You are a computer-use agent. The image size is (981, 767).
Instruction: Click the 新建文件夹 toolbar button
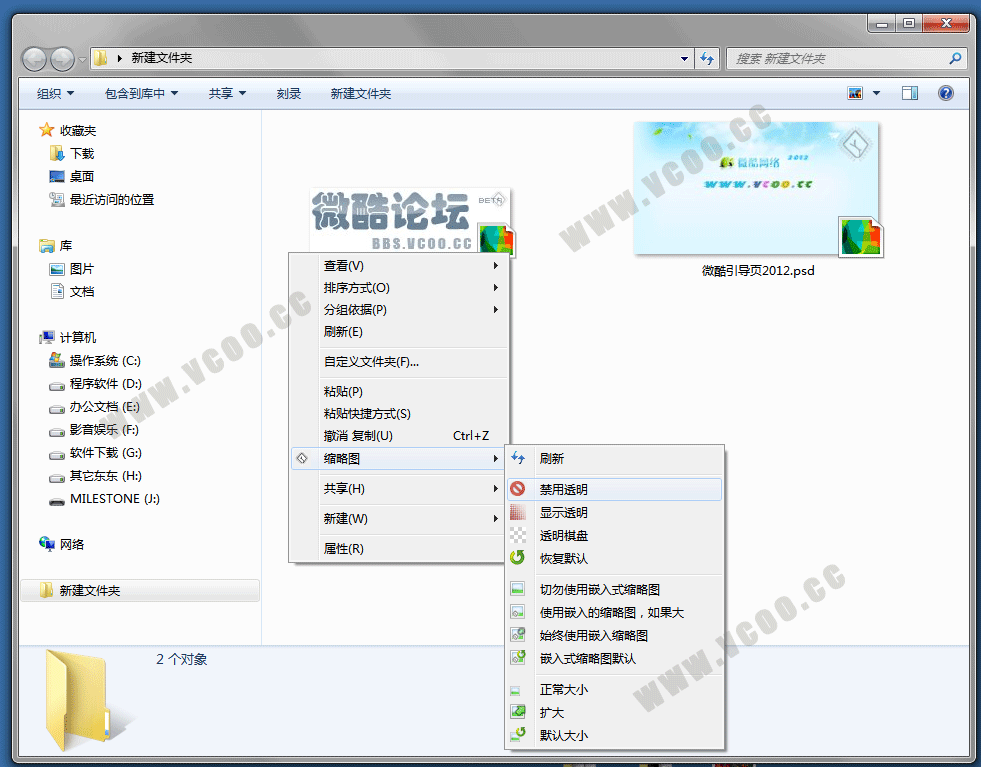tap(360, 93)
